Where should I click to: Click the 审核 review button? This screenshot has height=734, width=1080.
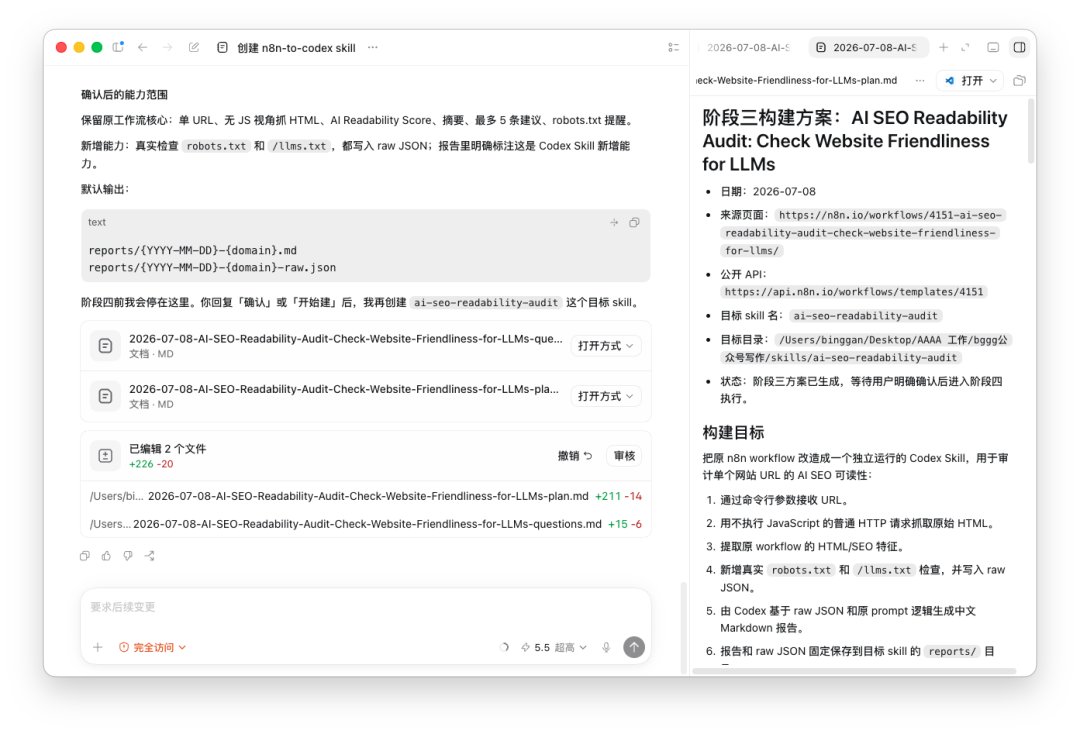[x=624, y=456]
